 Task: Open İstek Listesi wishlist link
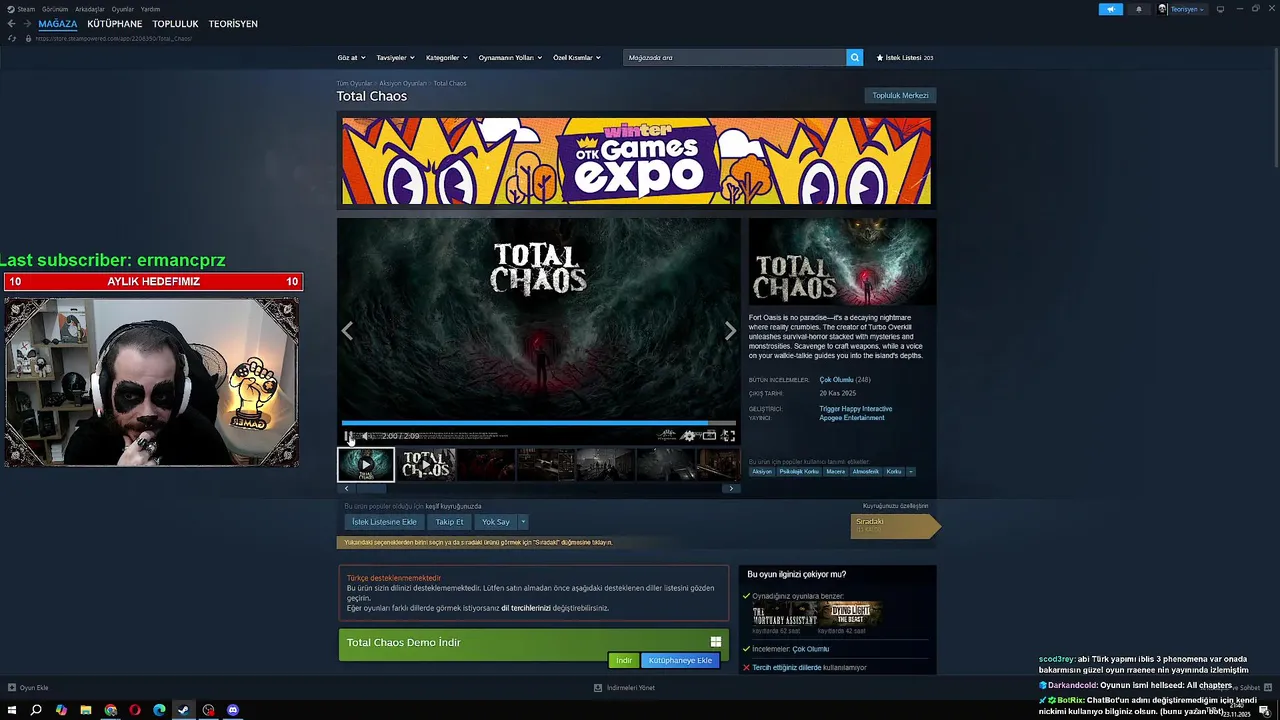[905, 58]
